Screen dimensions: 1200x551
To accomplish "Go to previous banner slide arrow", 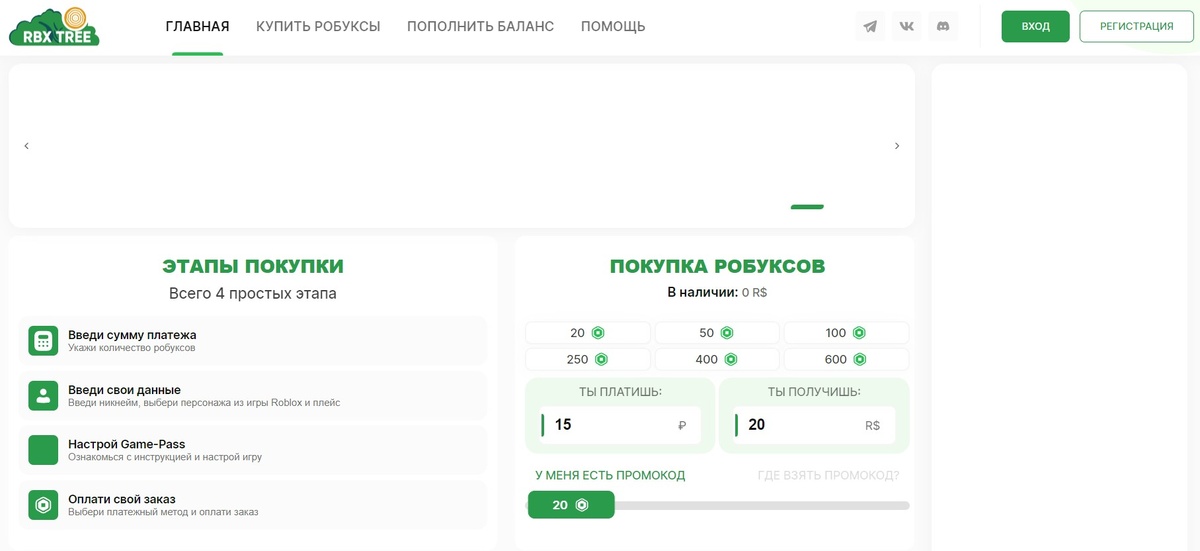I will (x=26, y=146).
